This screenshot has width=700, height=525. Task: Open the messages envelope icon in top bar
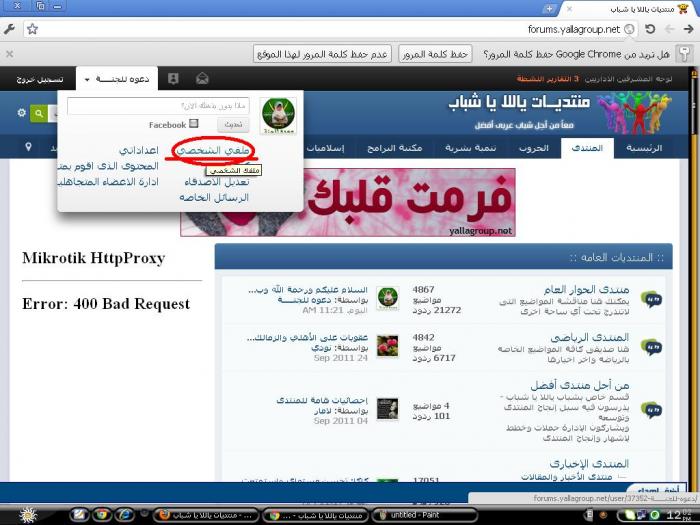pos(202,78)
